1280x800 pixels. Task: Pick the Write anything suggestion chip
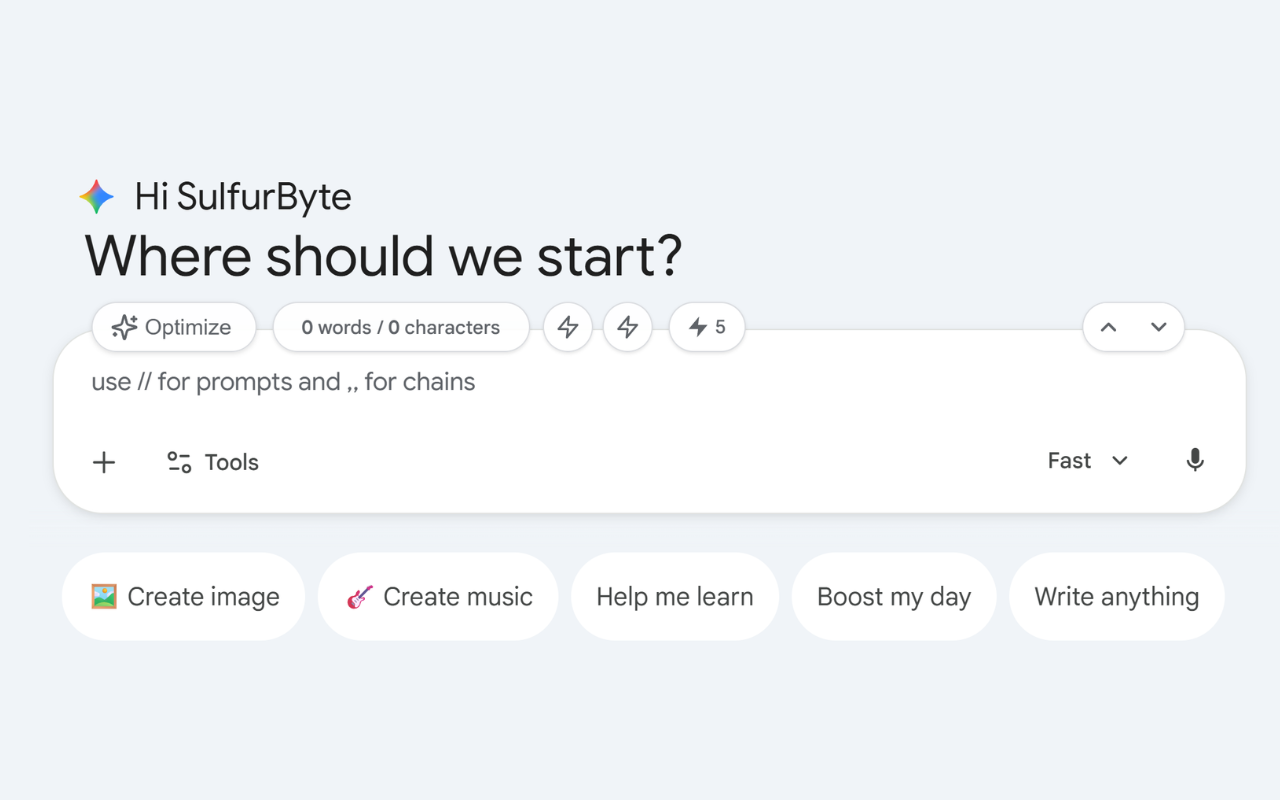click(1116, 597)
